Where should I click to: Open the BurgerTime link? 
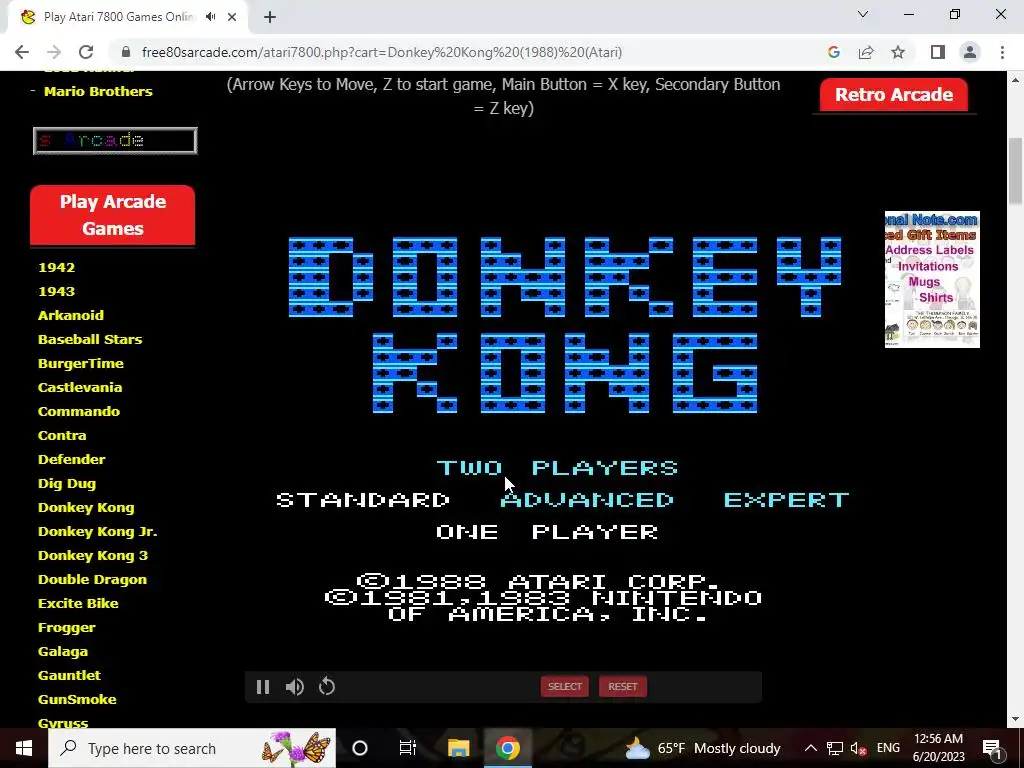[80, 363]
